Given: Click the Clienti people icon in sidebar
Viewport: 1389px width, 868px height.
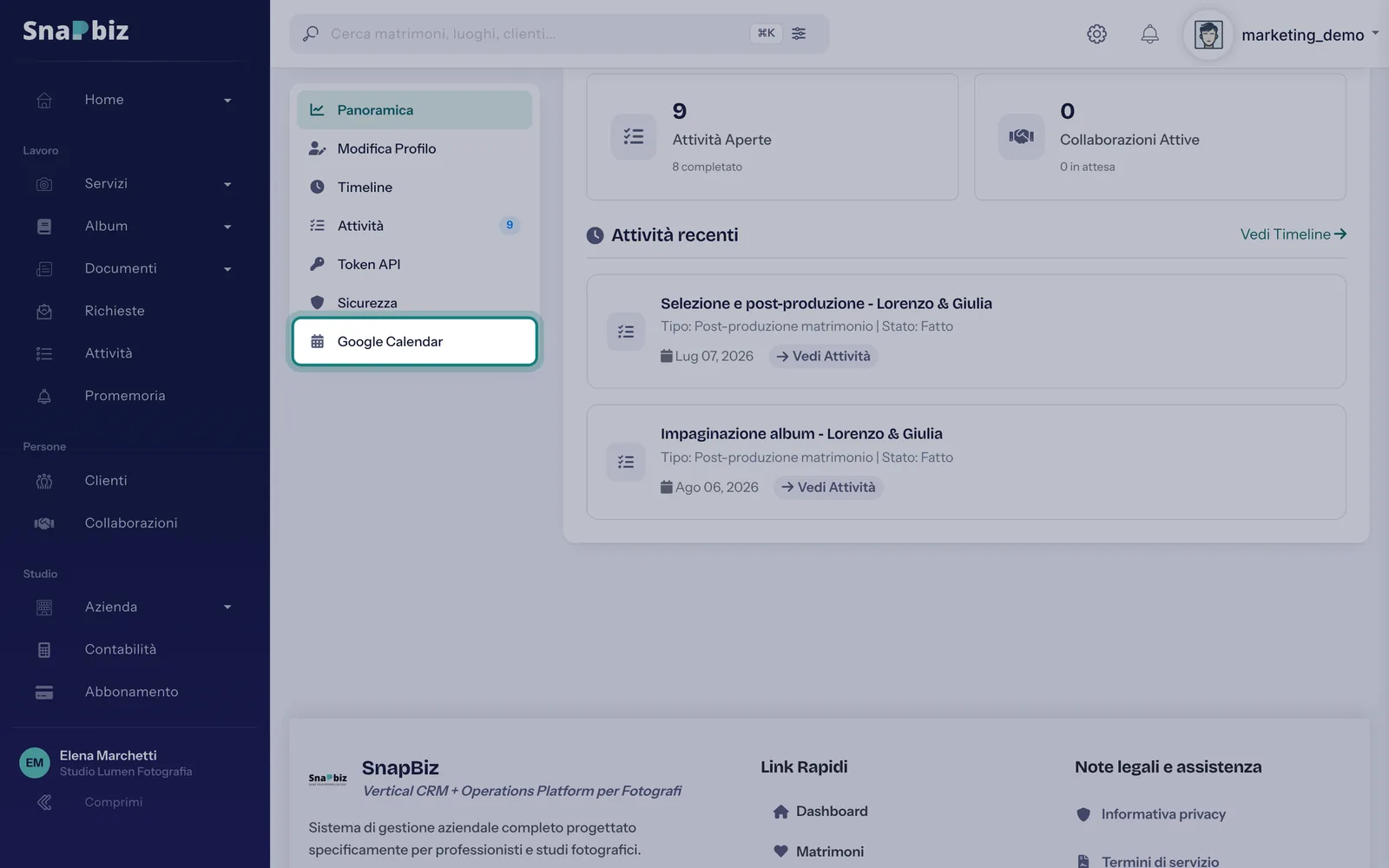Looking at the screenshot, I should pyautogui.click(x=44, y=481).
